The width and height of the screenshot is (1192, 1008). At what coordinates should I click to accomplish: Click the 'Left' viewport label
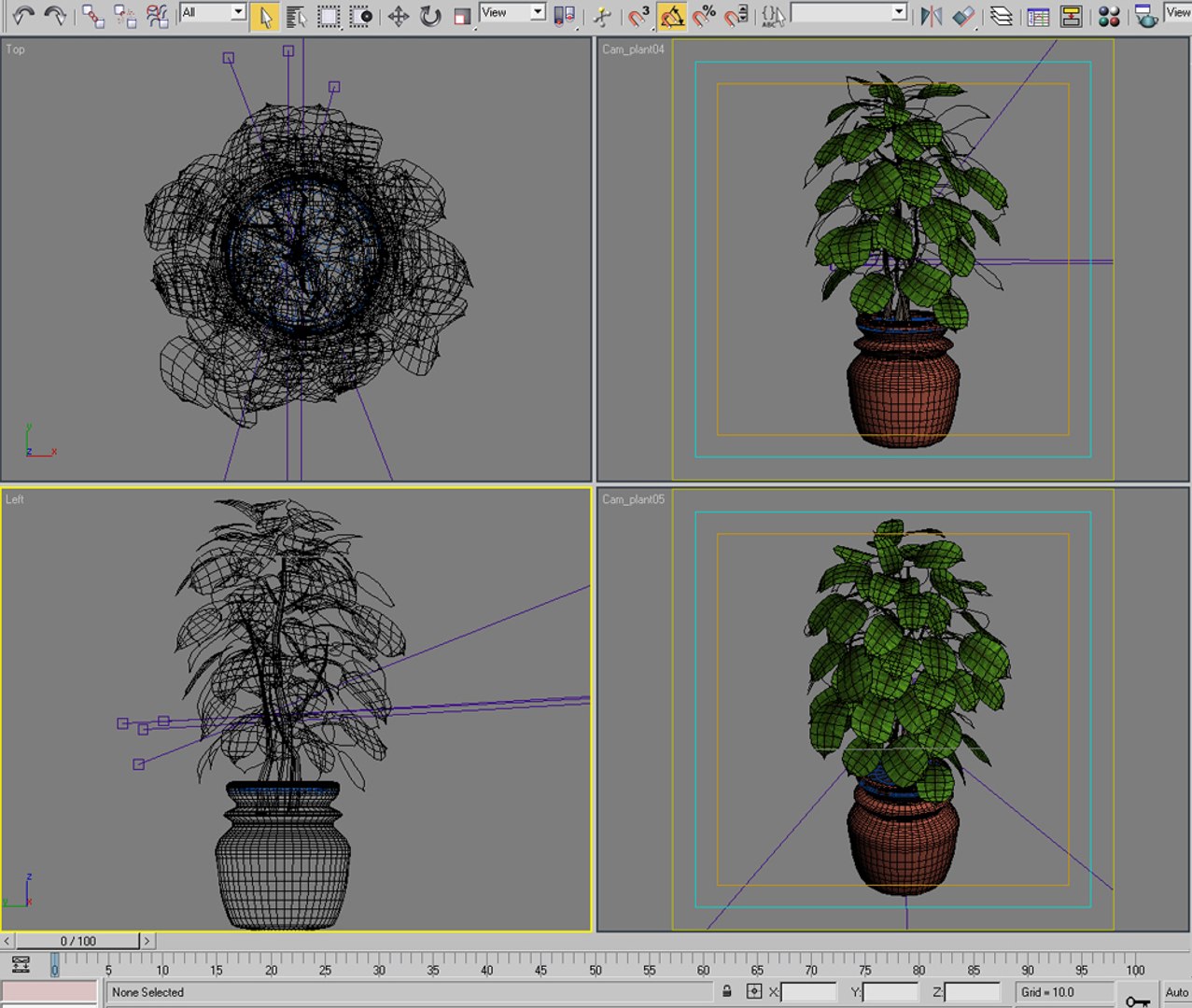(15, 499)
